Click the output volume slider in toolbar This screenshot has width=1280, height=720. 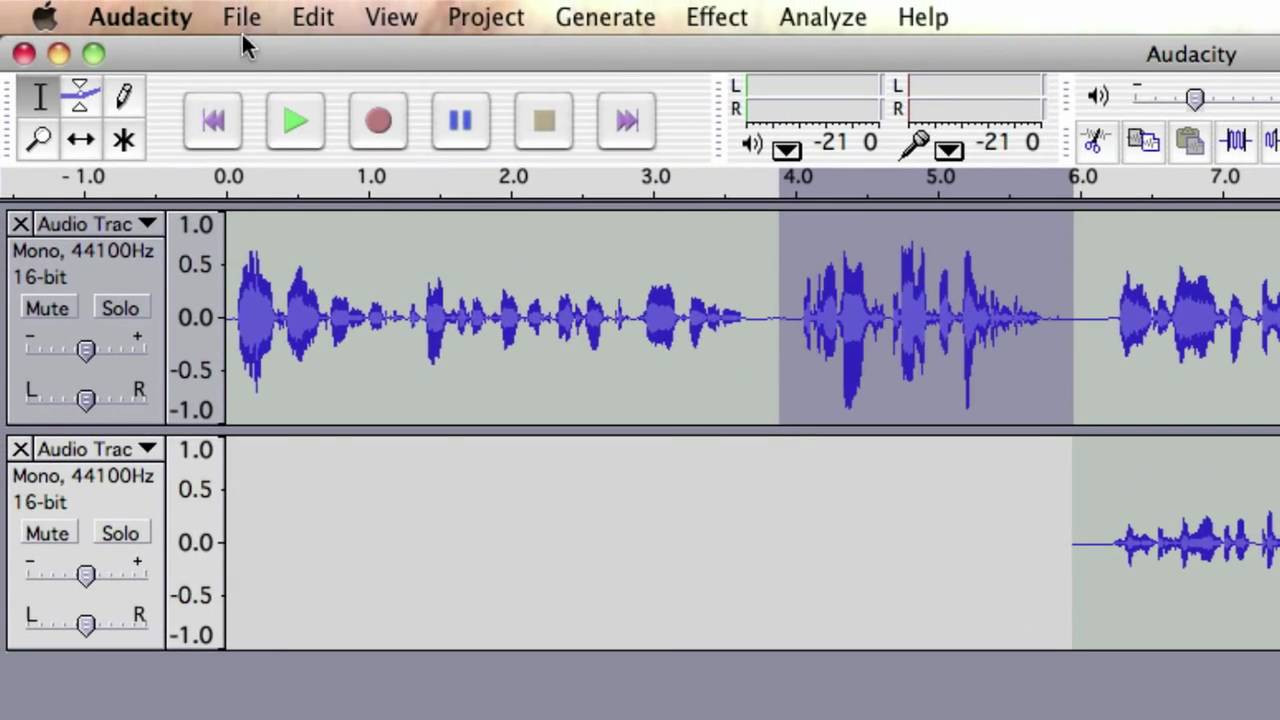pos(1194,98)
